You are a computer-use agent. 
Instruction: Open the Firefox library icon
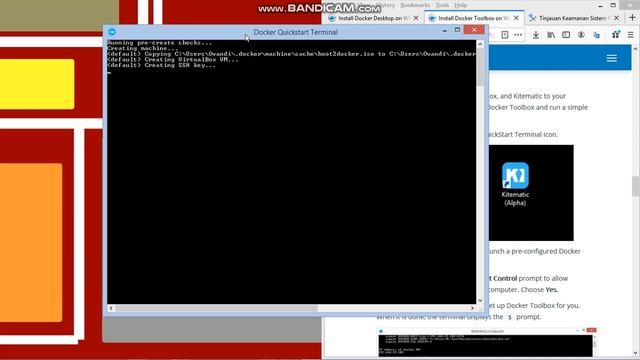pyautogui.click(x=551, y=35)
